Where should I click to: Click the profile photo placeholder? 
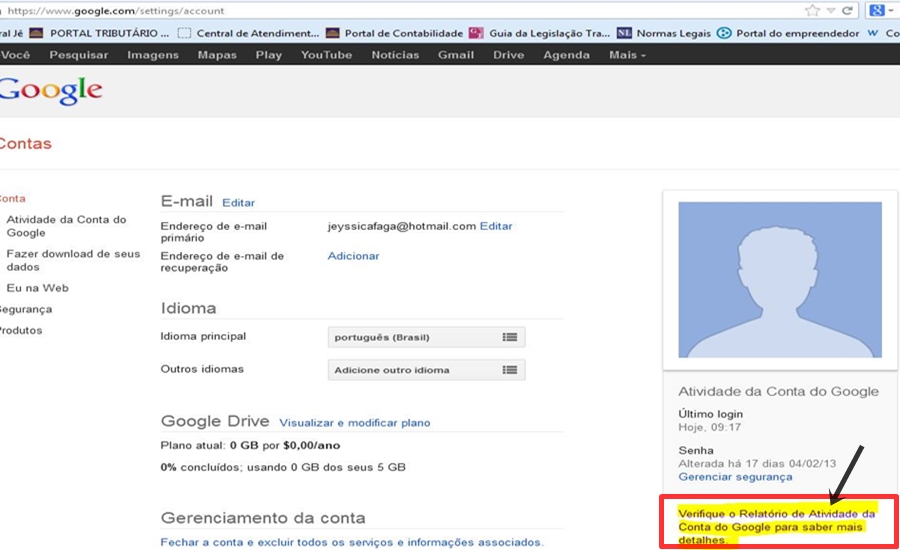click(x=779, y=280)
